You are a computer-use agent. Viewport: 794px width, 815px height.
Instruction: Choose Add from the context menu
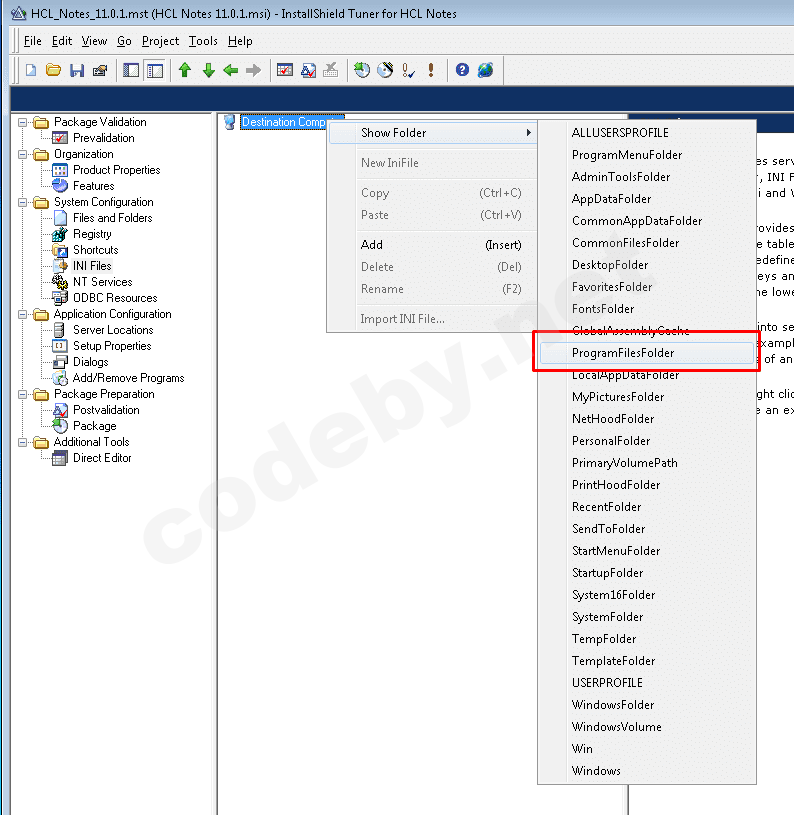[372, 245]
